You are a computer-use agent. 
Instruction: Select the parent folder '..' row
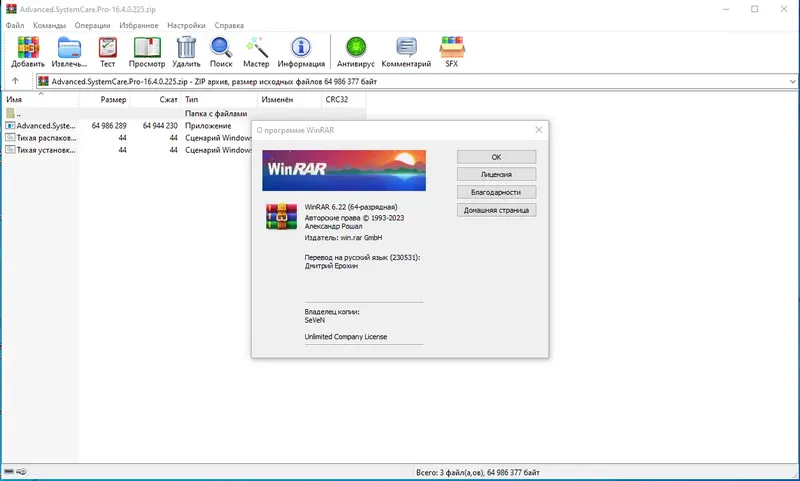(185, 113)
